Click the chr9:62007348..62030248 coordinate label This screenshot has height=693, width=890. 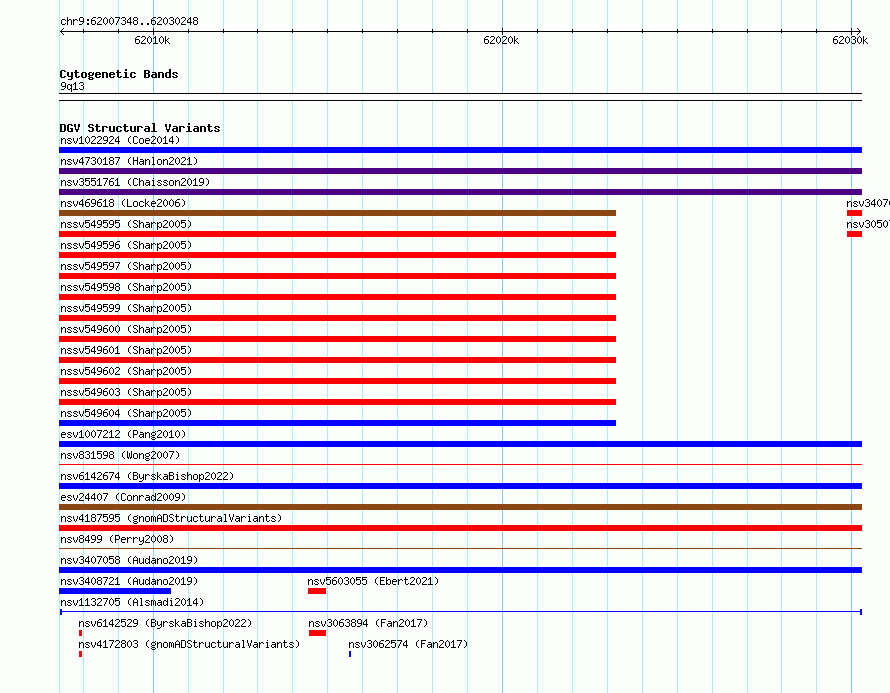(x=129, y=21)
